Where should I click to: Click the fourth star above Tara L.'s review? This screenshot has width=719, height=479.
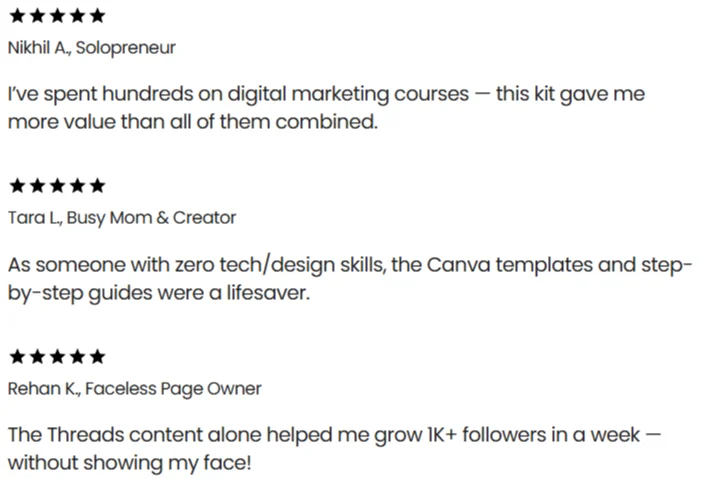click(x=76, y=186)
